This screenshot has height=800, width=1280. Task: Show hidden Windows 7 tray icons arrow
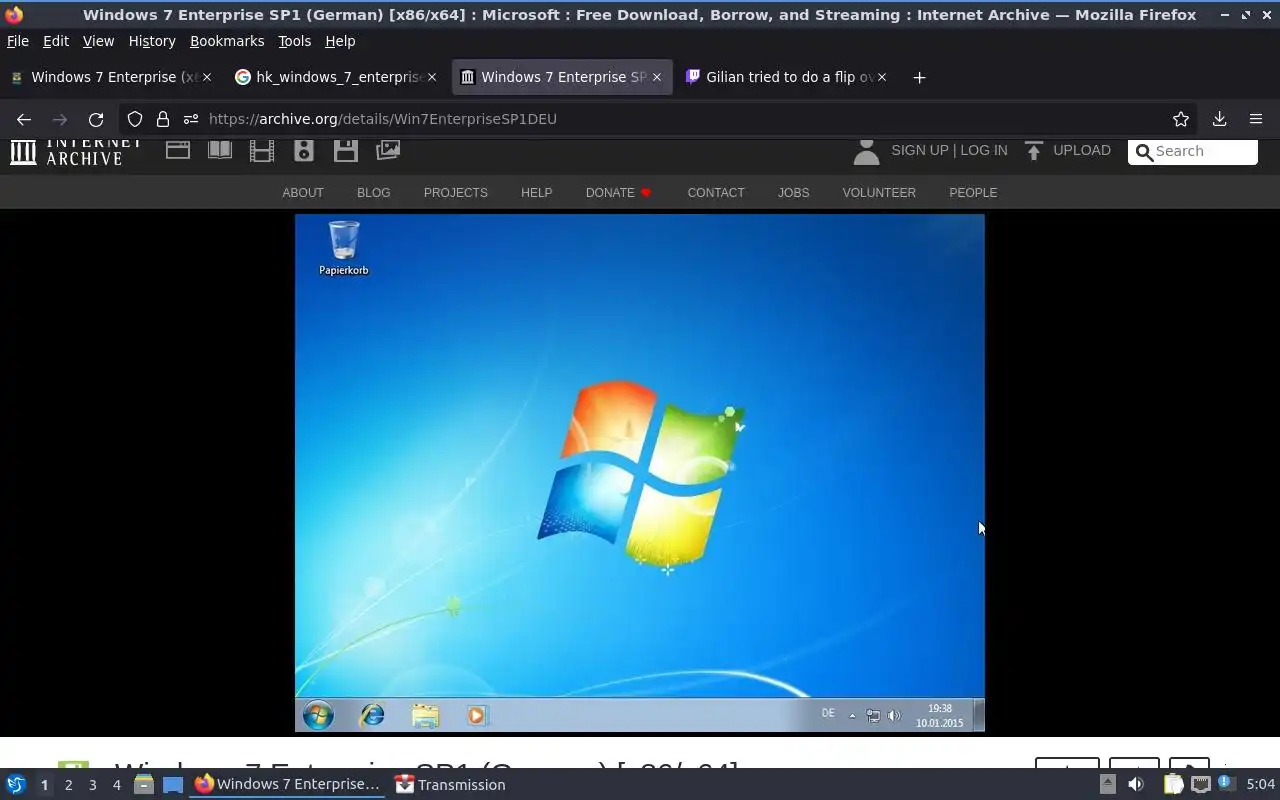point(852,715)
